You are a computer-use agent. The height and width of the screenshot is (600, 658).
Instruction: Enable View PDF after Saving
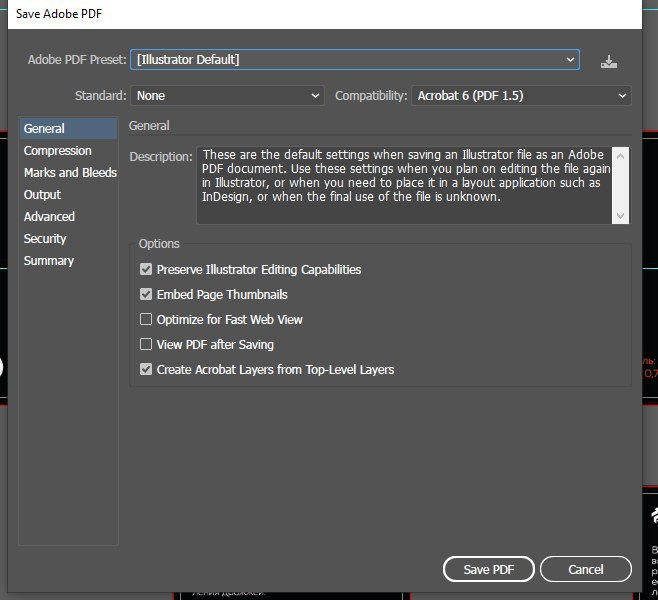click(x=146, y=344)
